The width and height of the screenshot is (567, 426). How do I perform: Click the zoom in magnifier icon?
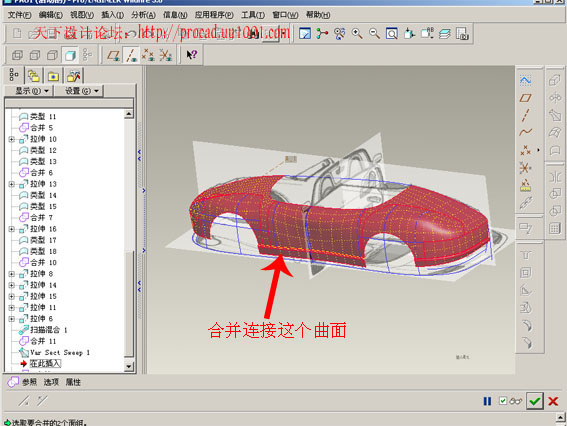357,34
